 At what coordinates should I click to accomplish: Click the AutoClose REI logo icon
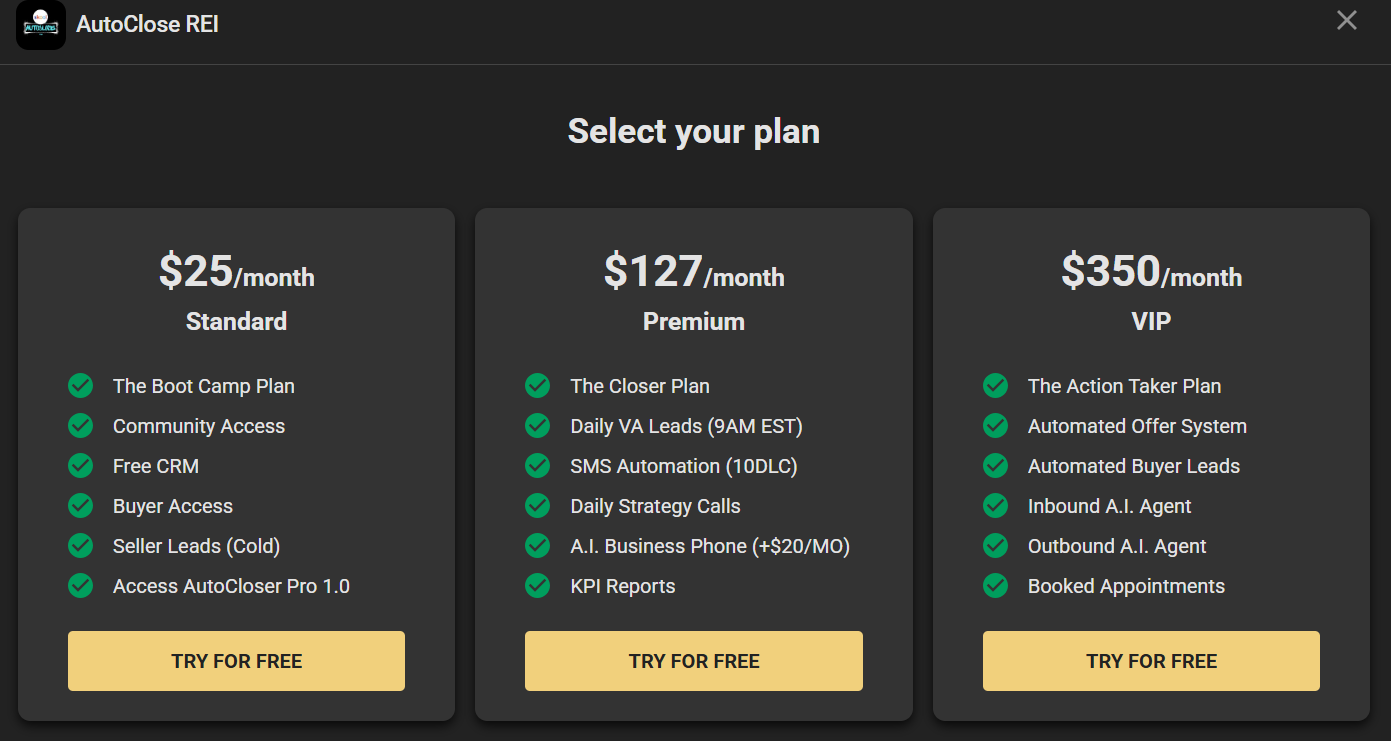point(41,25)
